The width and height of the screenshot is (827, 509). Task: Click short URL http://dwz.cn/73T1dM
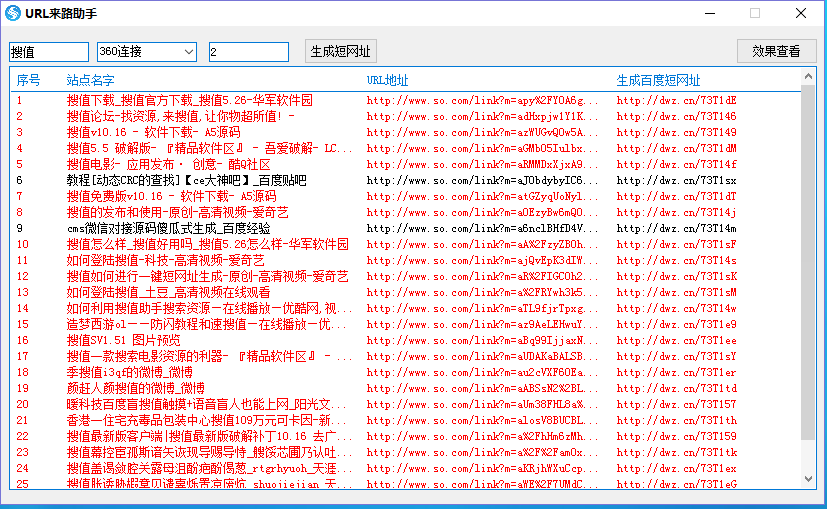click(676, 148)
